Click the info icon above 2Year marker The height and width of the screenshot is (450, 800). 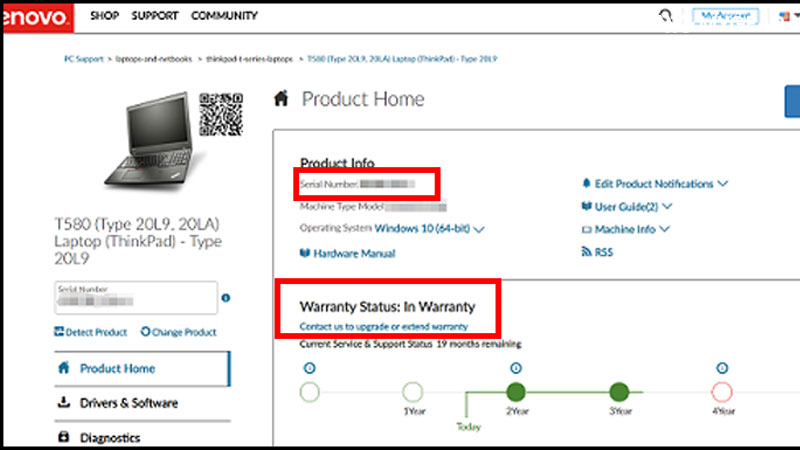tap(516, 368)
